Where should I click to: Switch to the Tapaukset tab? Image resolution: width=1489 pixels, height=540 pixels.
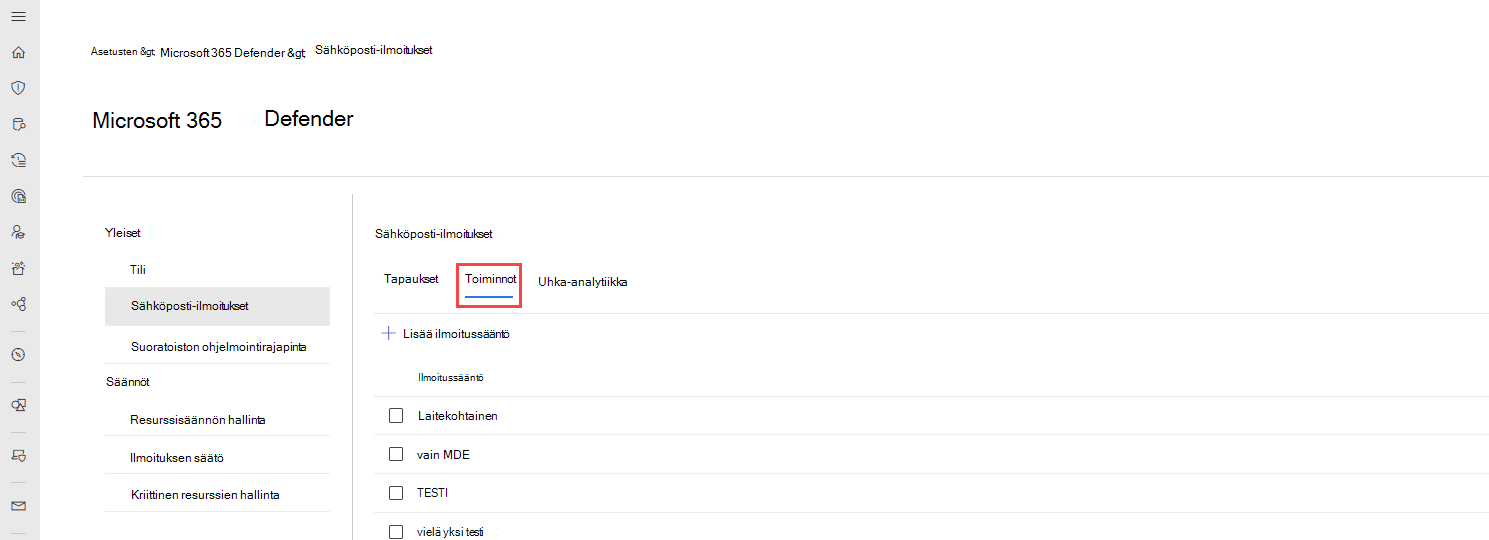click(411, 279)
